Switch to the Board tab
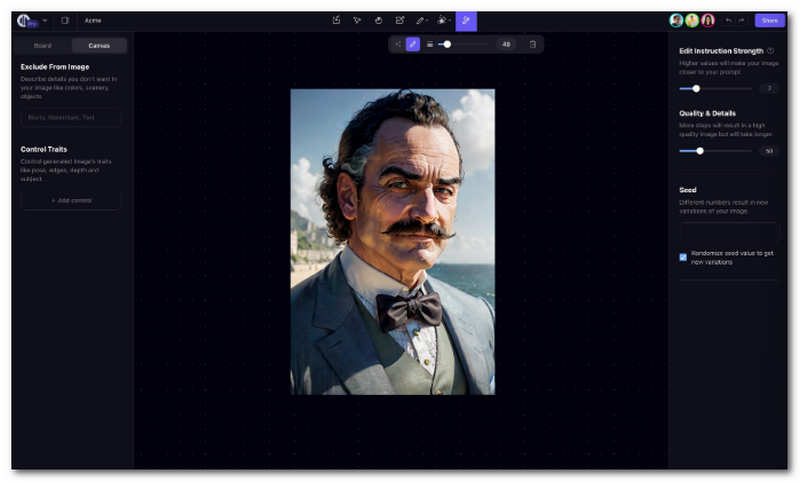 [x=43, y=45]
